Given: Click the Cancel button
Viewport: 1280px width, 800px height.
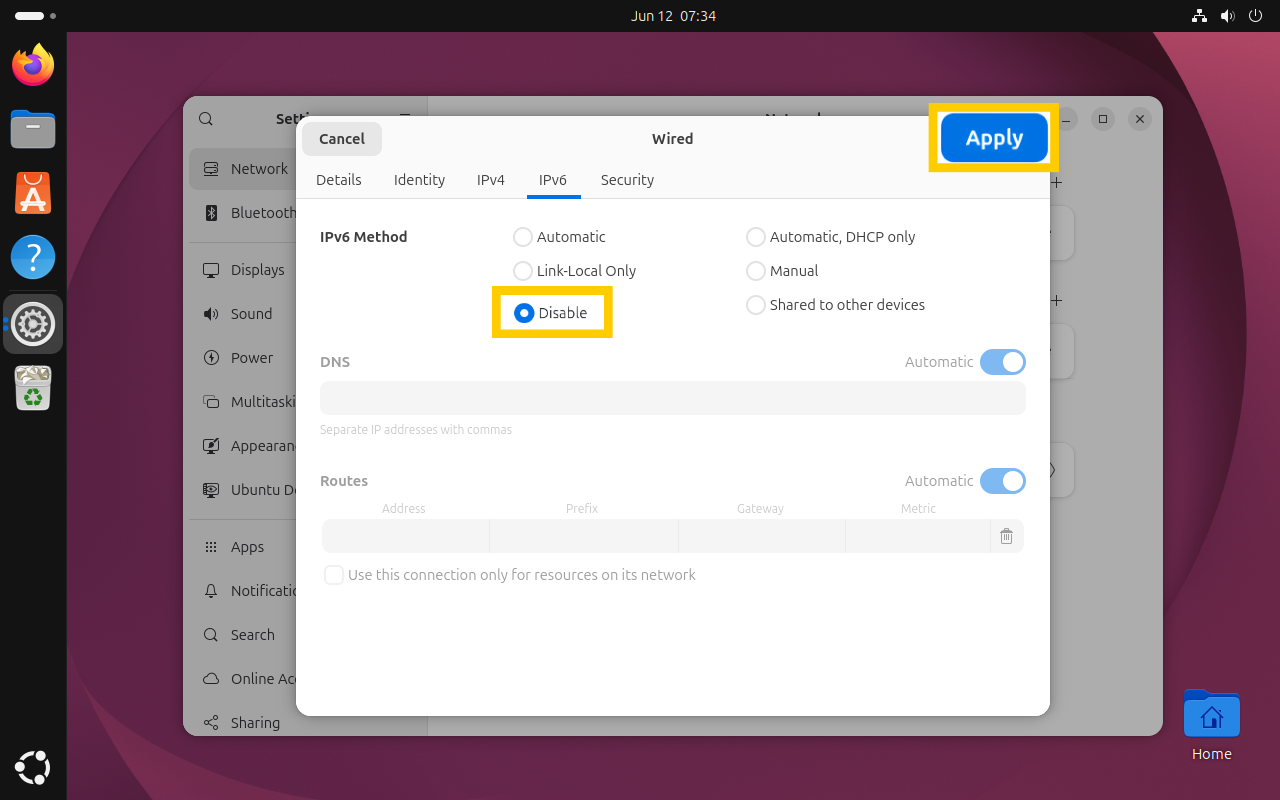Looking at the screenshot, I should pyautogui.click(x=342, y=139).
